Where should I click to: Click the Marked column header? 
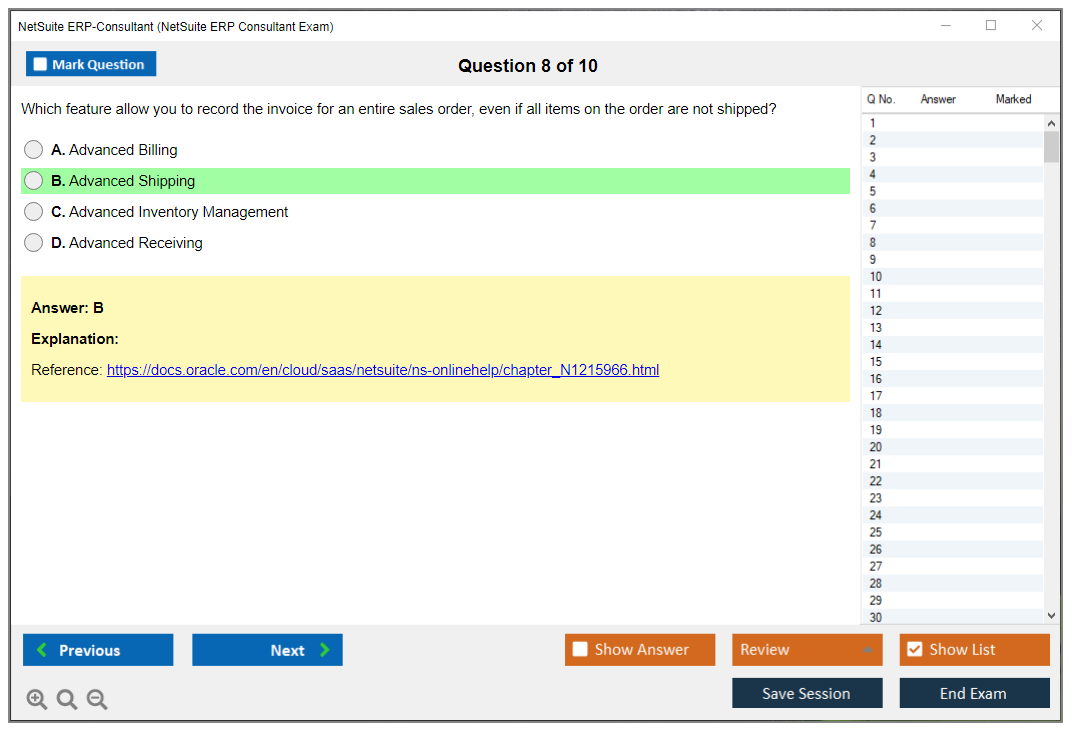(1013, 99)
